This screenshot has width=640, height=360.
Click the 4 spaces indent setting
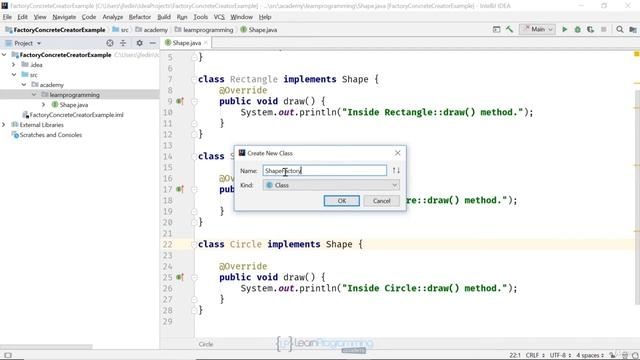(590, 355)
